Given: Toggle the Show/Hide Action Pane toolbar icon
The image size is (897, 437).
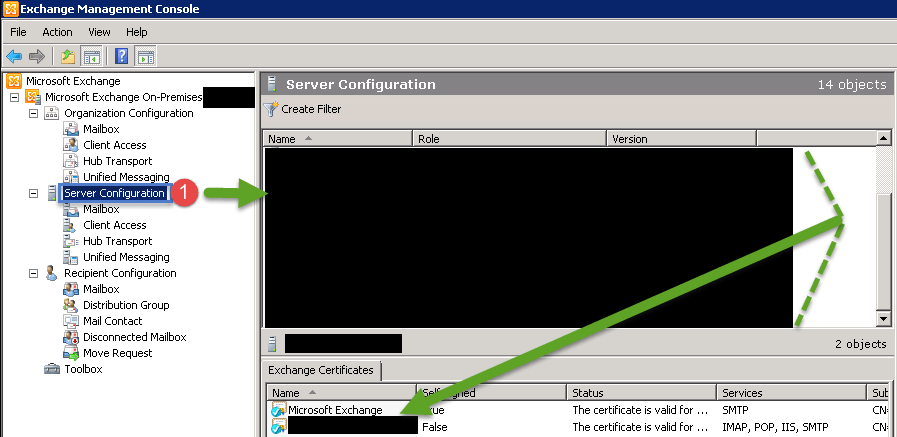Looking at the screenshot, I should (x=145, y=56).
